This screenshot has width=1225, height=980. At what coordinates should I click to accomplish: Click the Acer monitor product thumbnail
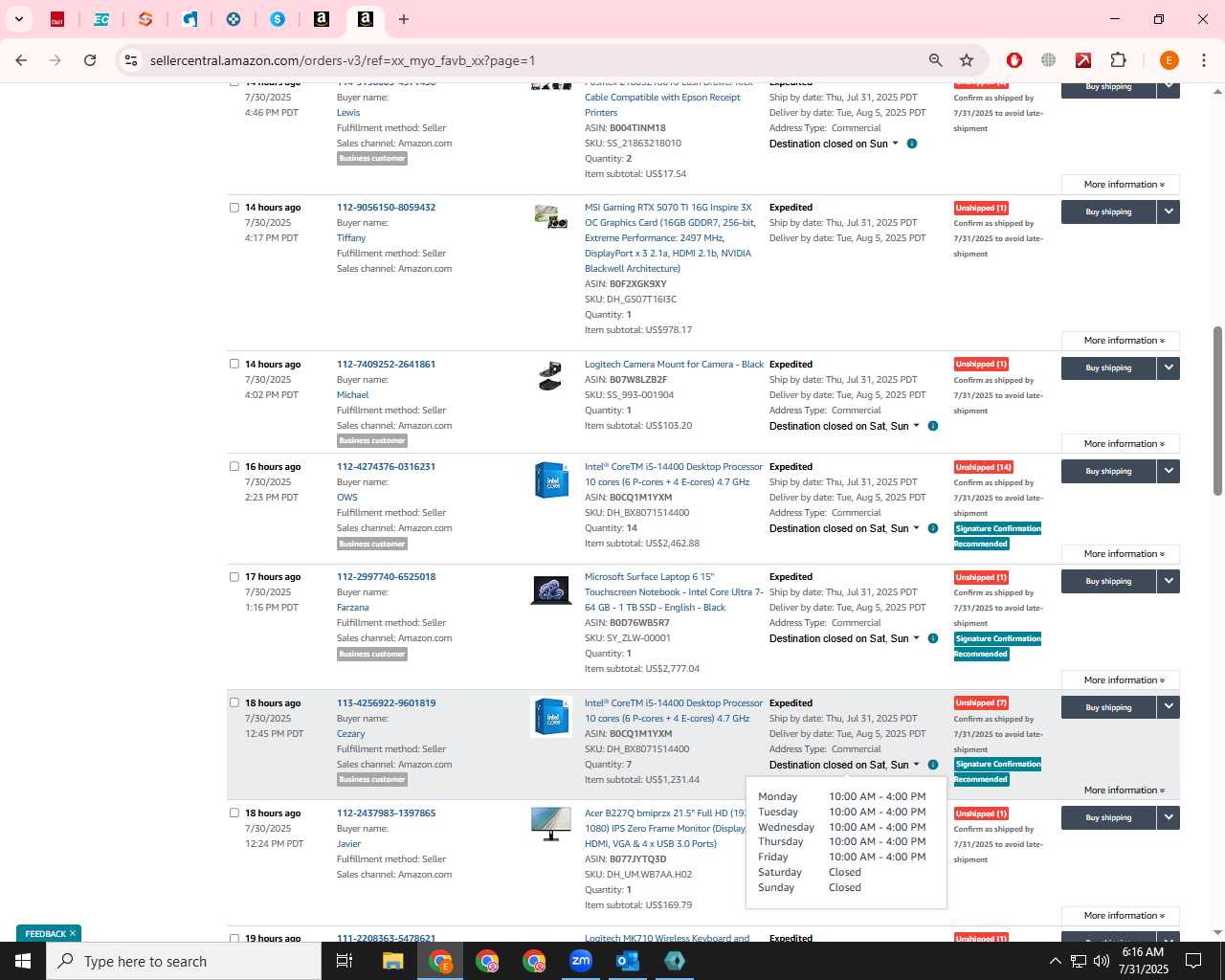(x=550, y=824)
